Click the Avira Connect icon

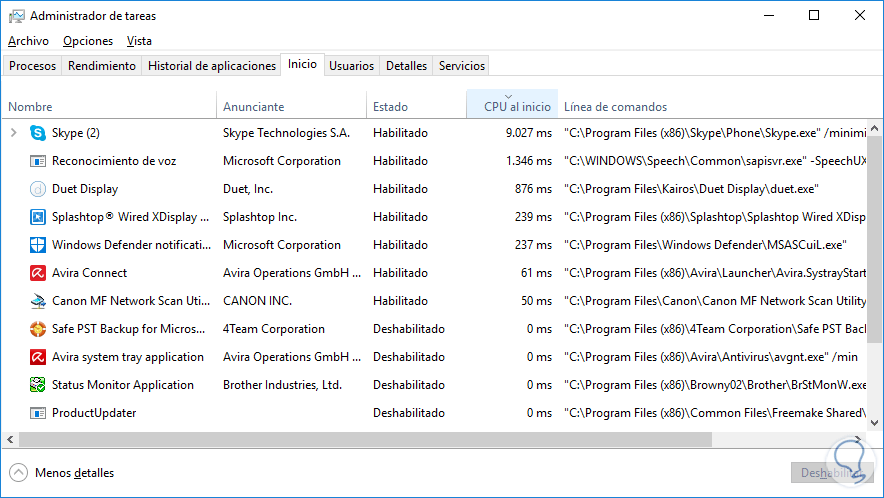click(38, 273)
